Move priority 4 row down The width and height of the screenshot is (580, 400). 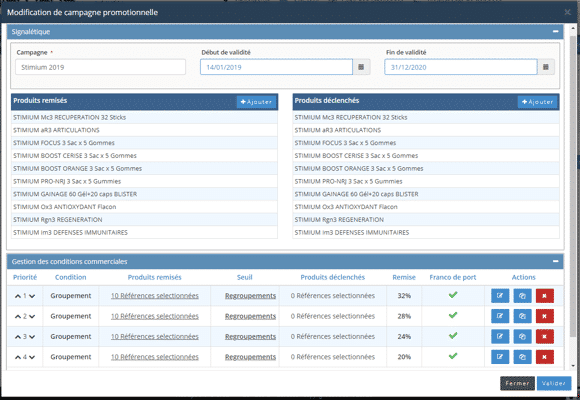(x=32, y=357)
